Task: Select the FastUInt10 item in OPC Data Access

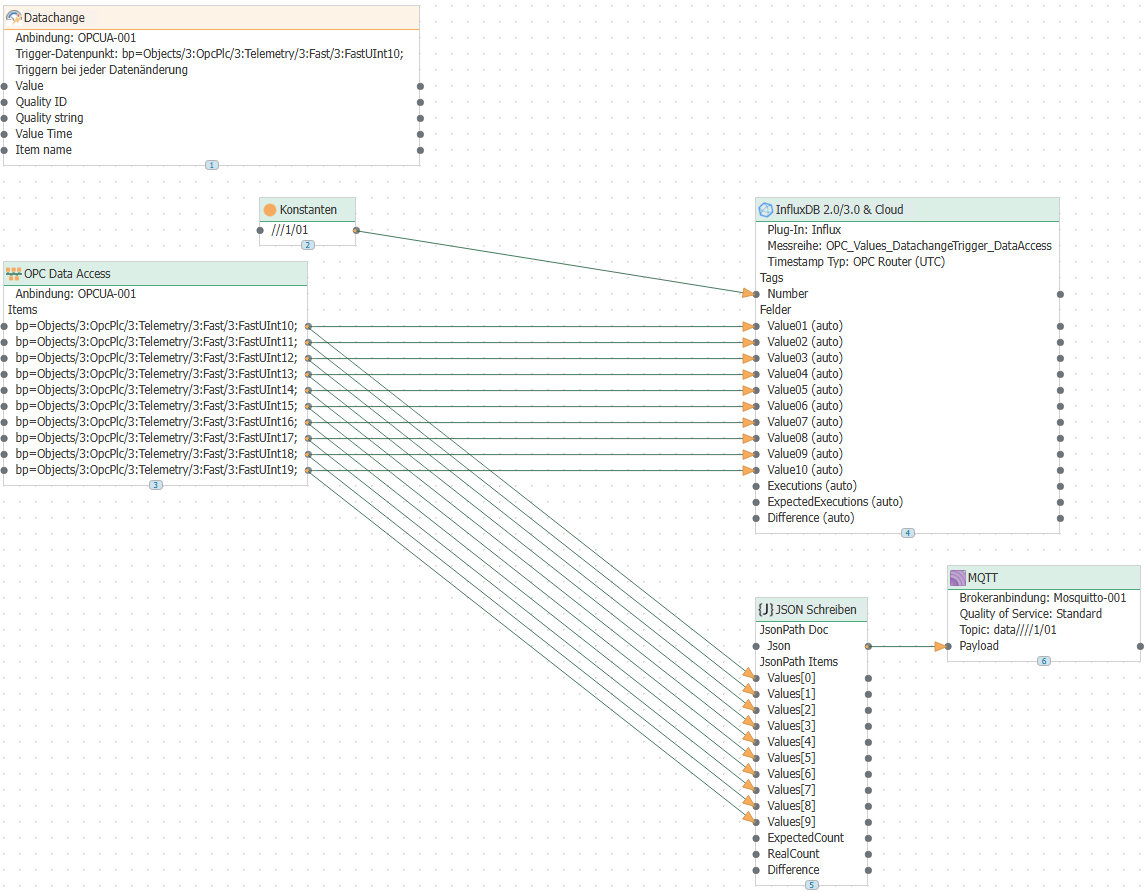Action: 155,326
